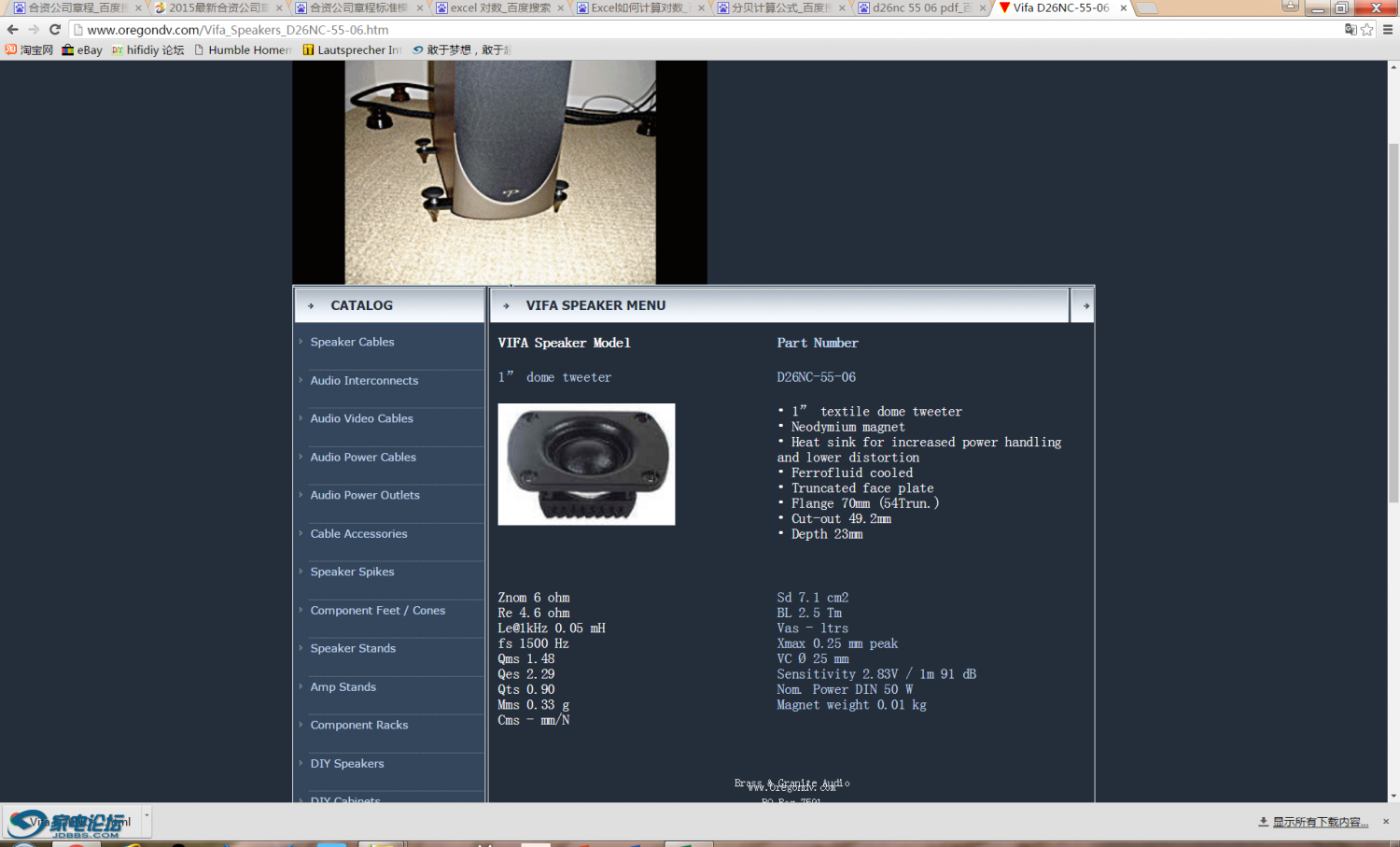
Task: Open Speaker Cables catalog link
Action: (352, 342)
